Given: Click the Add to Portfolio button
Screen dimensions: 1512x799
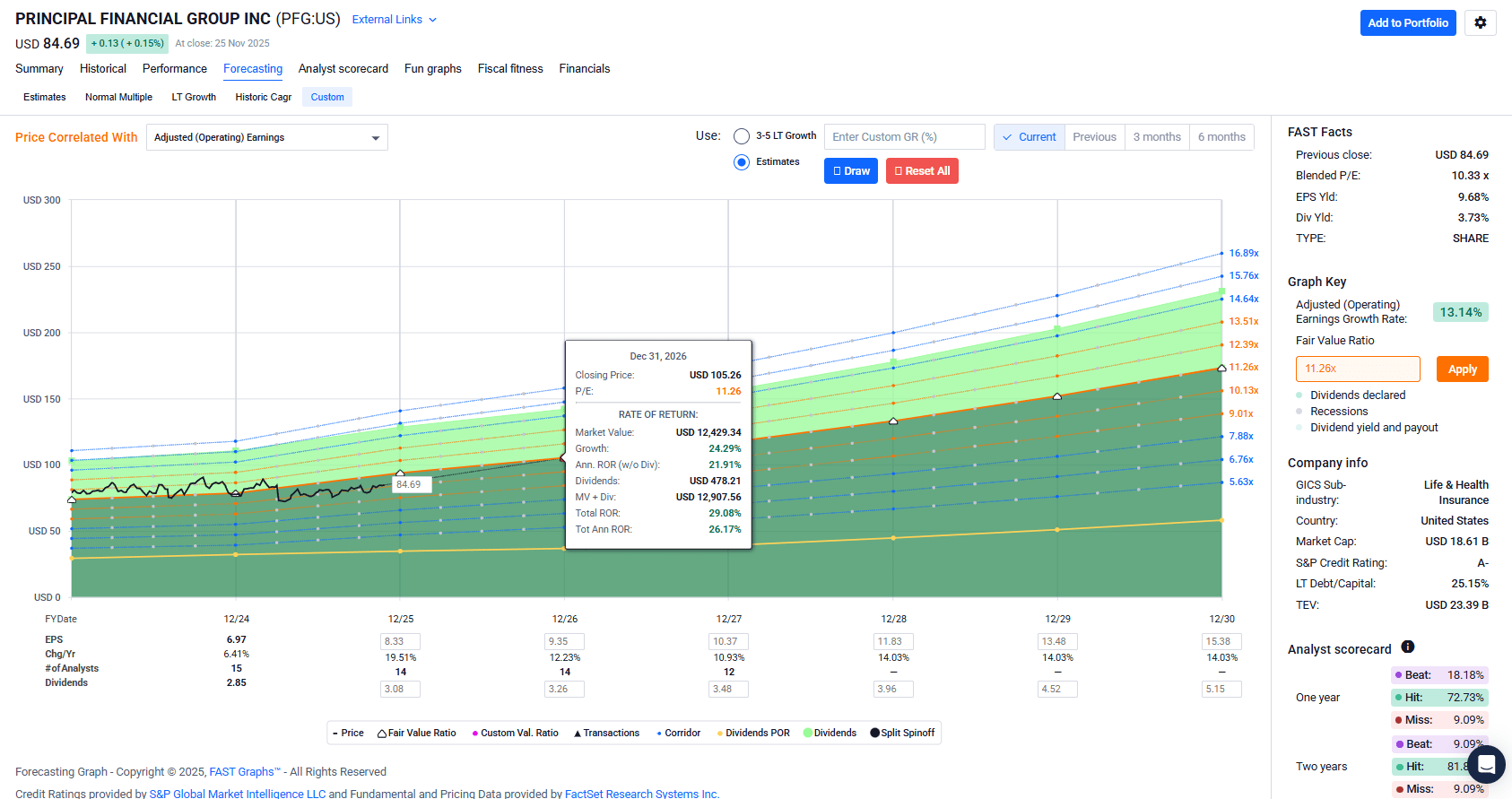Looking at the screenshot, I should coord(1407,22).
